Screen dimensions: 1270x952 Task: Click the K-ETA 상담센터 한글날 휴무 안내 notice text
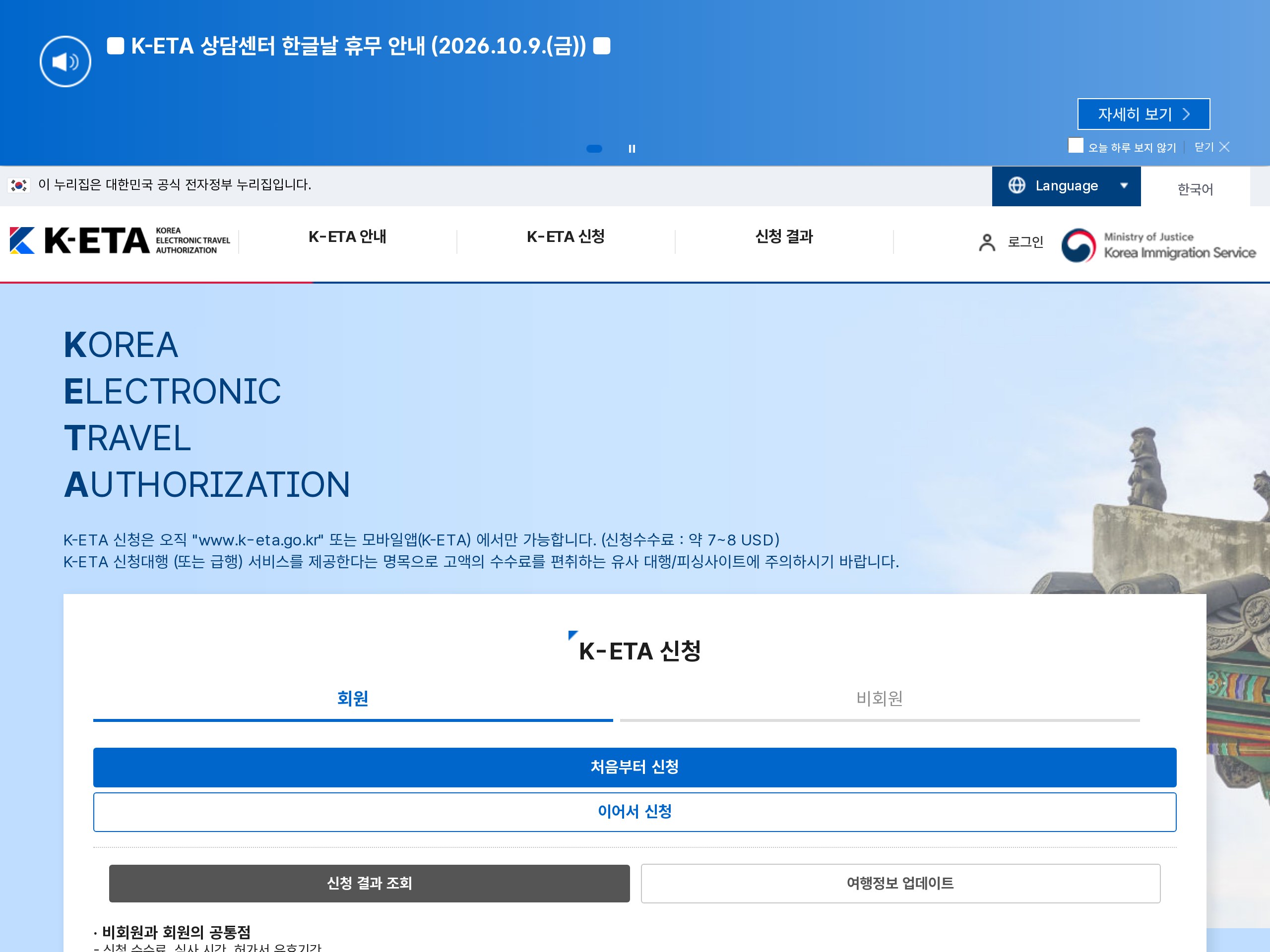tap(358, 46)
